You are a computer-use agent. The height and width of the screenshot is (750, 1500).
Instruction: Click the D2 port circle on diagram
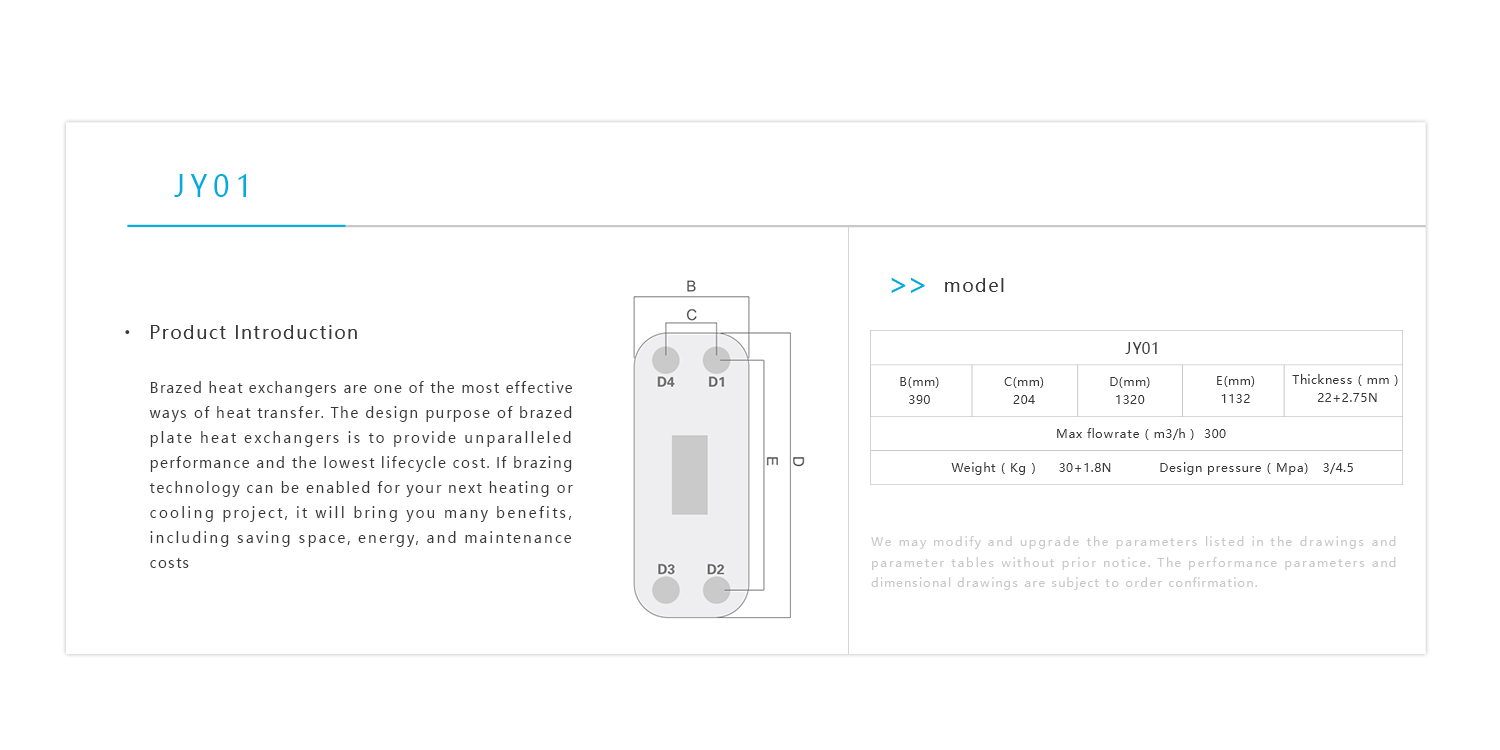pos(716,590)
